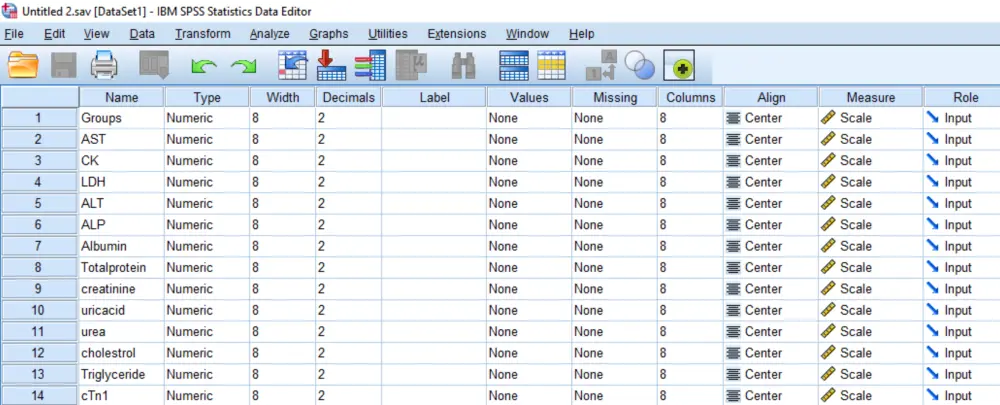Image resolution: width=1000 pixels, height=405 pixels.
Task: Click the Width column header
Action: tap(283, 98)
